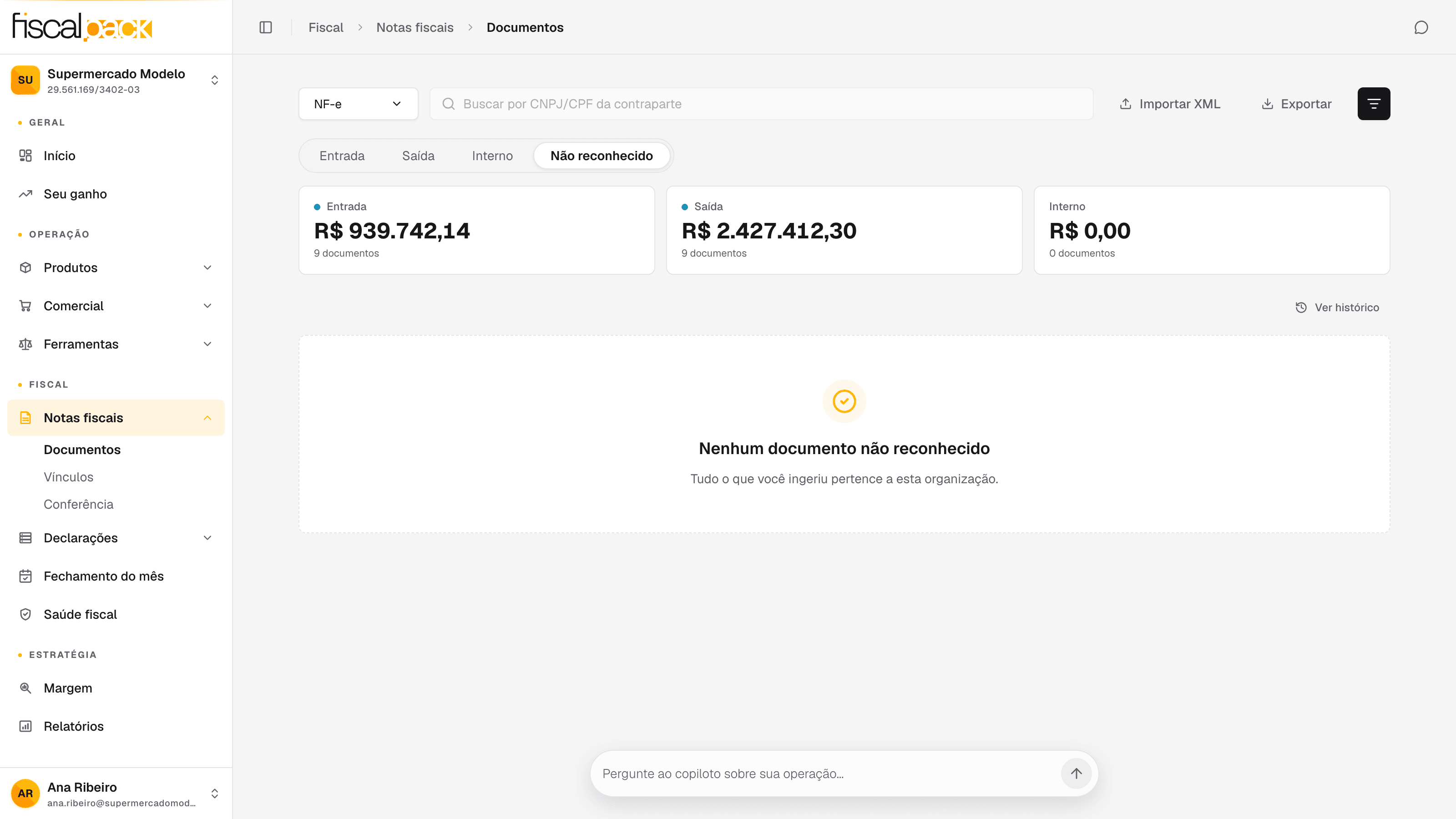Viewport: 1456px width, 819px height.
Task: Click the SU organization avatar
Action: click(x=25, y=80)
